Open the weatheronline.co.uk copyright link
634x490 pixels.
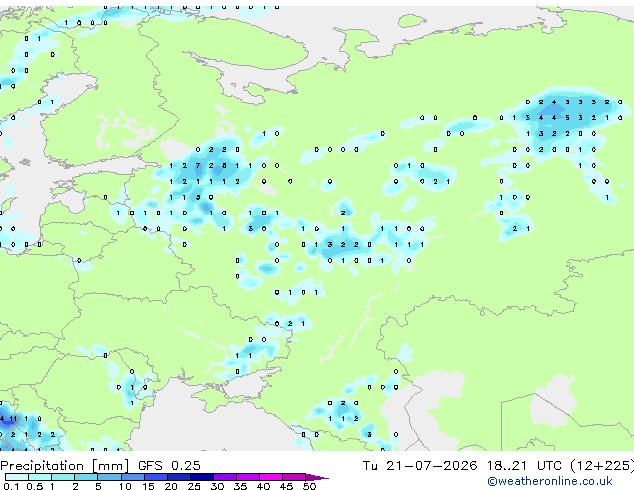550,481
